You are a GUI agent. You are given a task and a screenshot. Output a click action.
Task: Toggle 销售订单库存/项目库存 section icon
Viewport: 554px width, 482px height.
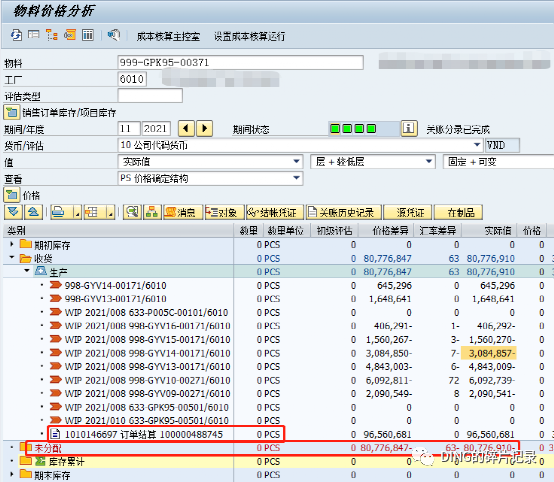click(x=11, y=113)
